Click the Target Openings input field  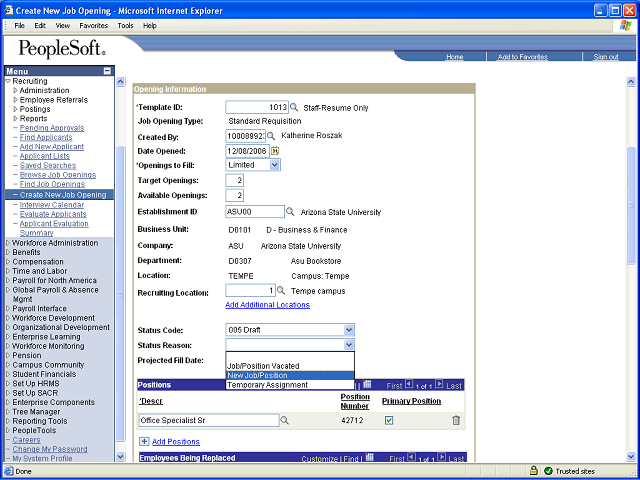[x=234, y=180]
